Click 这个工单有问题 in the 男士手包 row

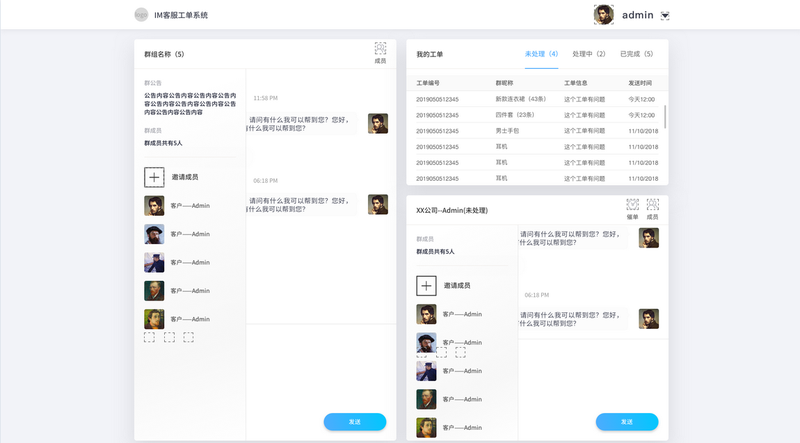(584, 131)
